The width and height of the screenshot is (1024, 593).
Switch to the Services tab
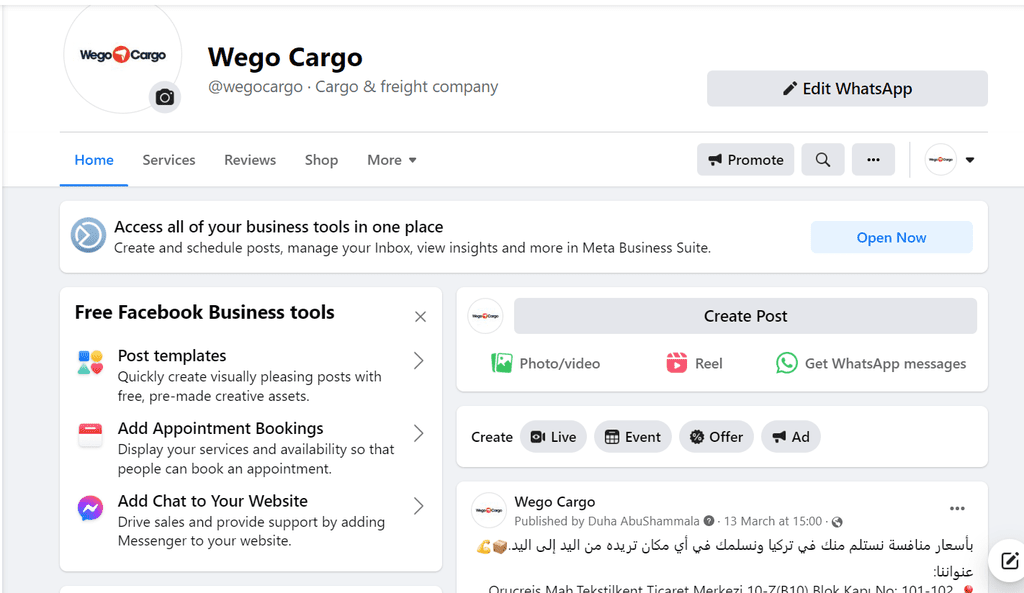pyautogui.click(x=168, y=160)
